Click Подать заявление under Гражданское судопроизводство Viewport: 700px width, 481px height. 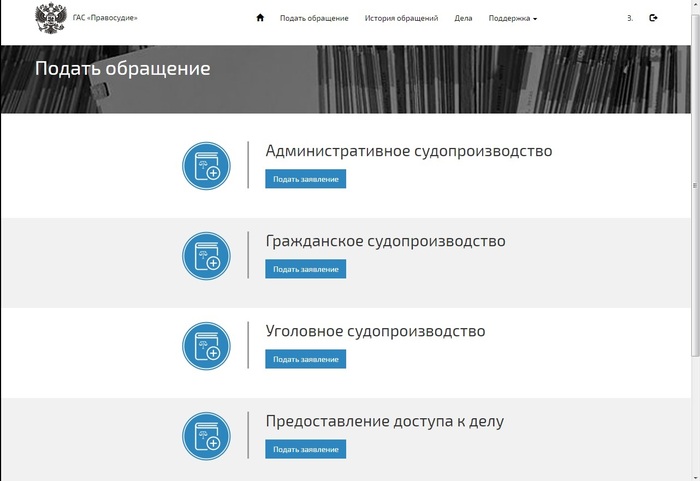pyautogui.click(x=305, y=269)
